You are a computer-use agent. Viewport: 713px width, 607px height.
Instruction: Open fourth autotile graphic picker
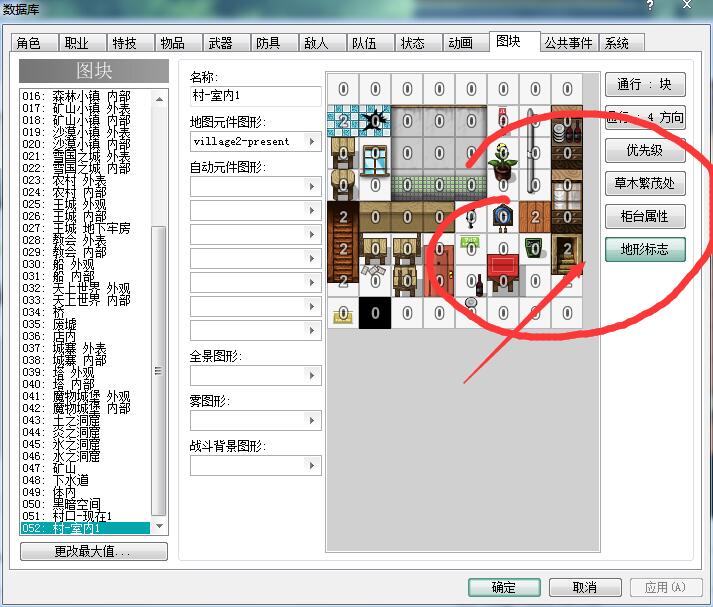tap(312, 259)
